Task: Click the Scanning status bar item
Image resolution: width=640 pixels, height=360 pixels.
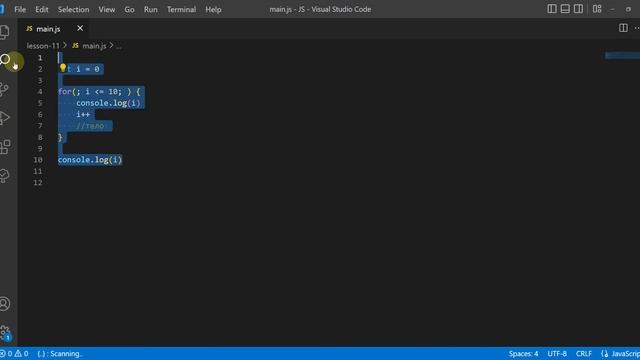Action: tap(60, 353)
